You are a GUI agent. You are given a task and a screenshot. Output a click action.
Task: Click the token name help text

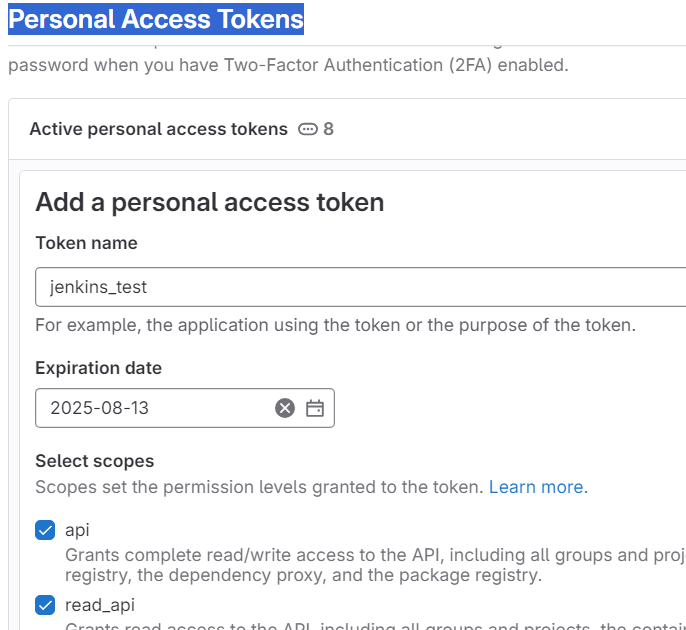[x=335, y=325]
